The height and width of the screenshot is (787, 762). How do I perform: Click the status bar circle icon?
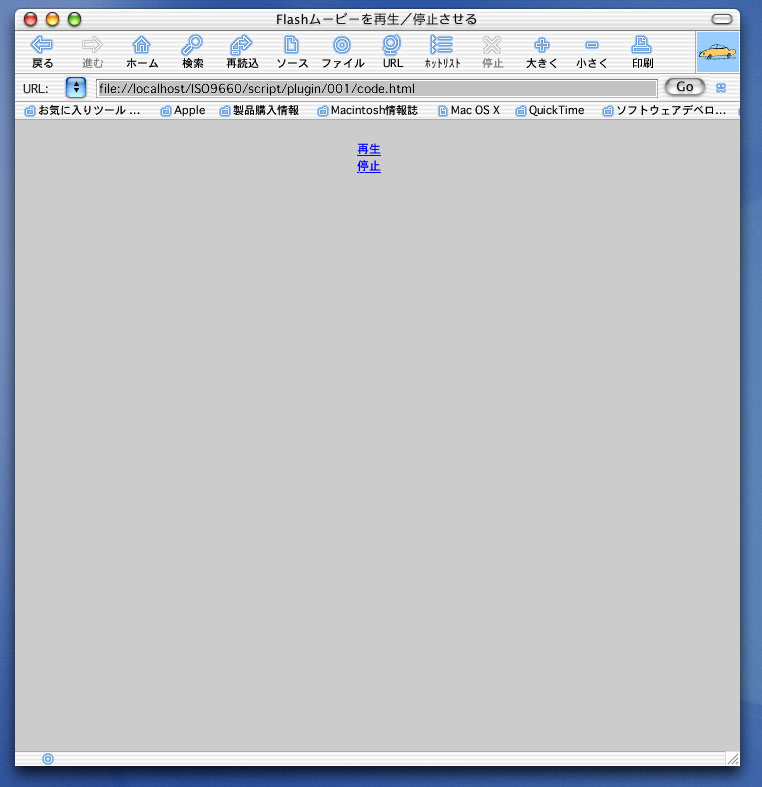pyautogui.click(x=48, y=759)
